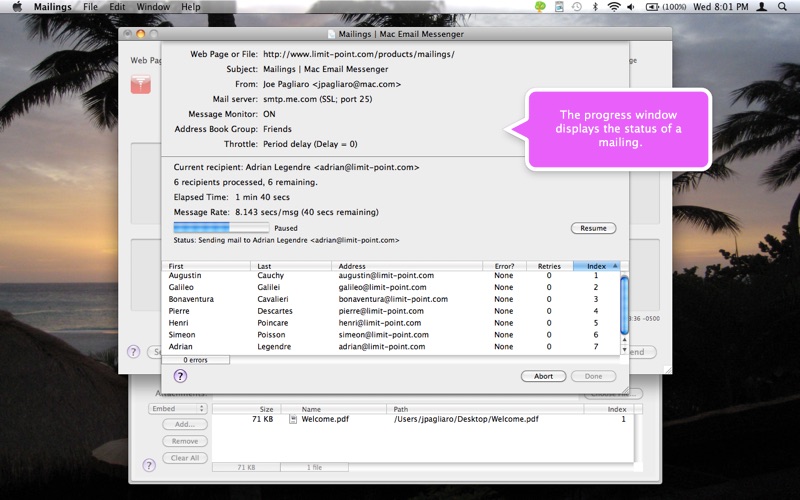Sort attachments by Name column
800x500 pixels.
pyautogui.click(x=334, y=409)
